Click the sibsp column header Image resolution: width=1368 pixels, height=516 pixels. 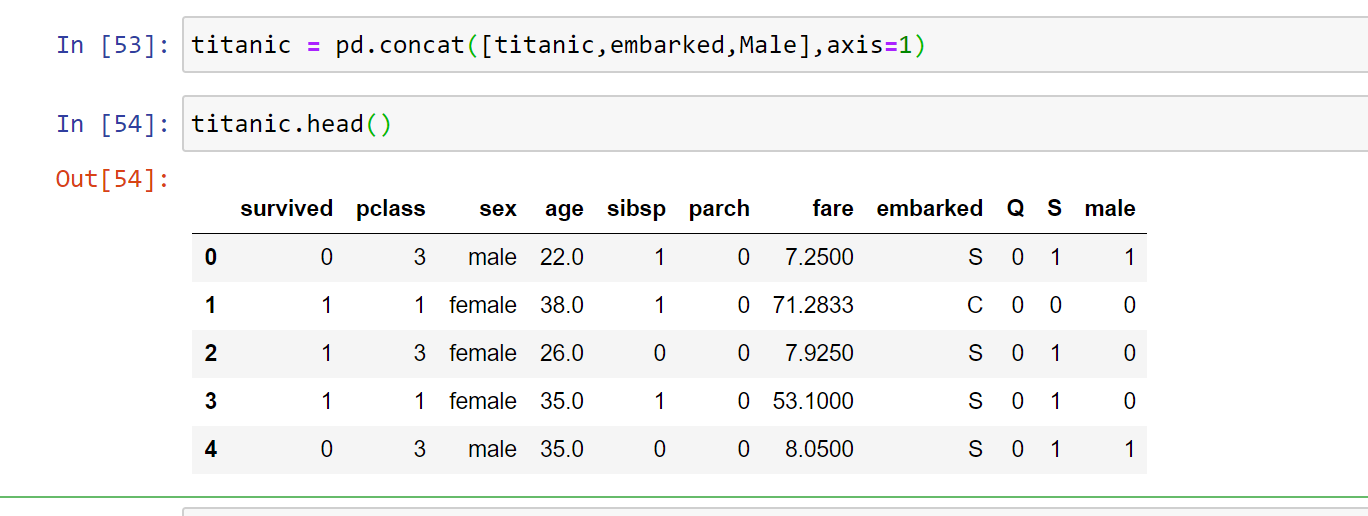(636, 209)
